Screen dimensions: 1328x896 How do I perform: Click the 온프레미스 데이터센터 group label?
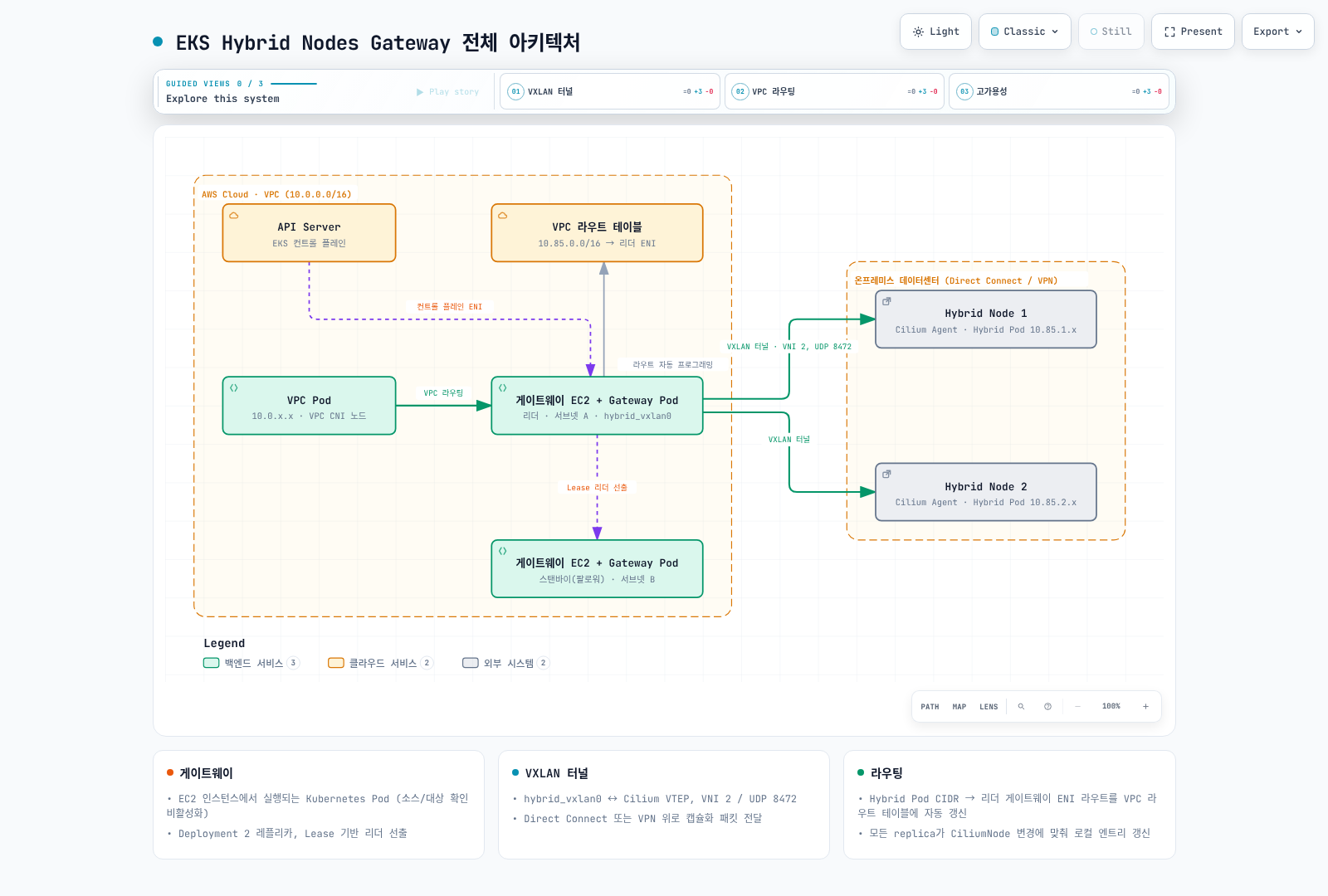click(x=956, y=281)
